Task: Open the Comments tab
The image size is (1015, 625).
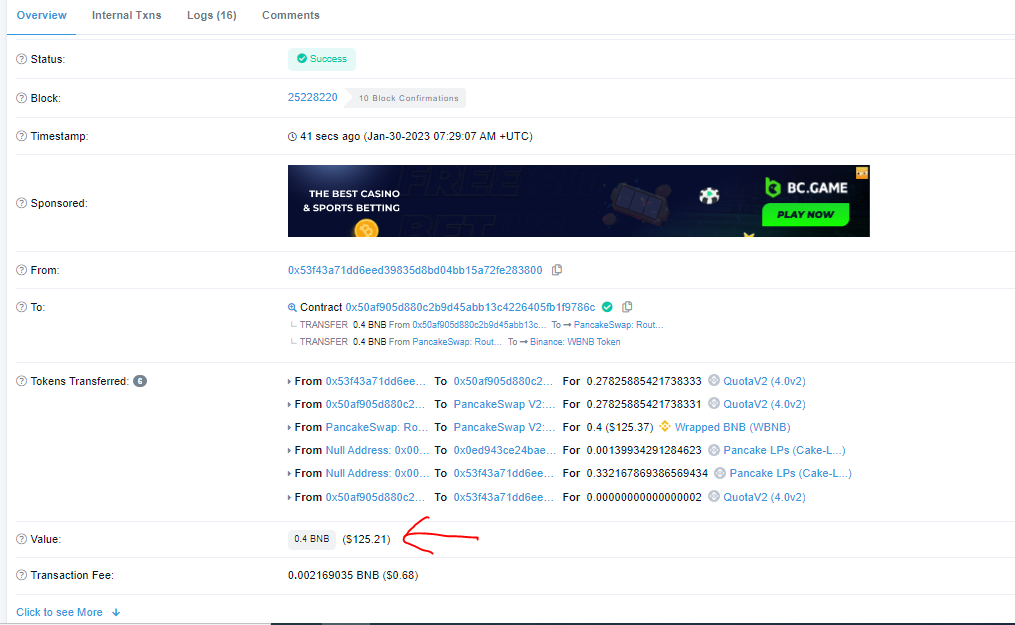Action: click(291, 15)
